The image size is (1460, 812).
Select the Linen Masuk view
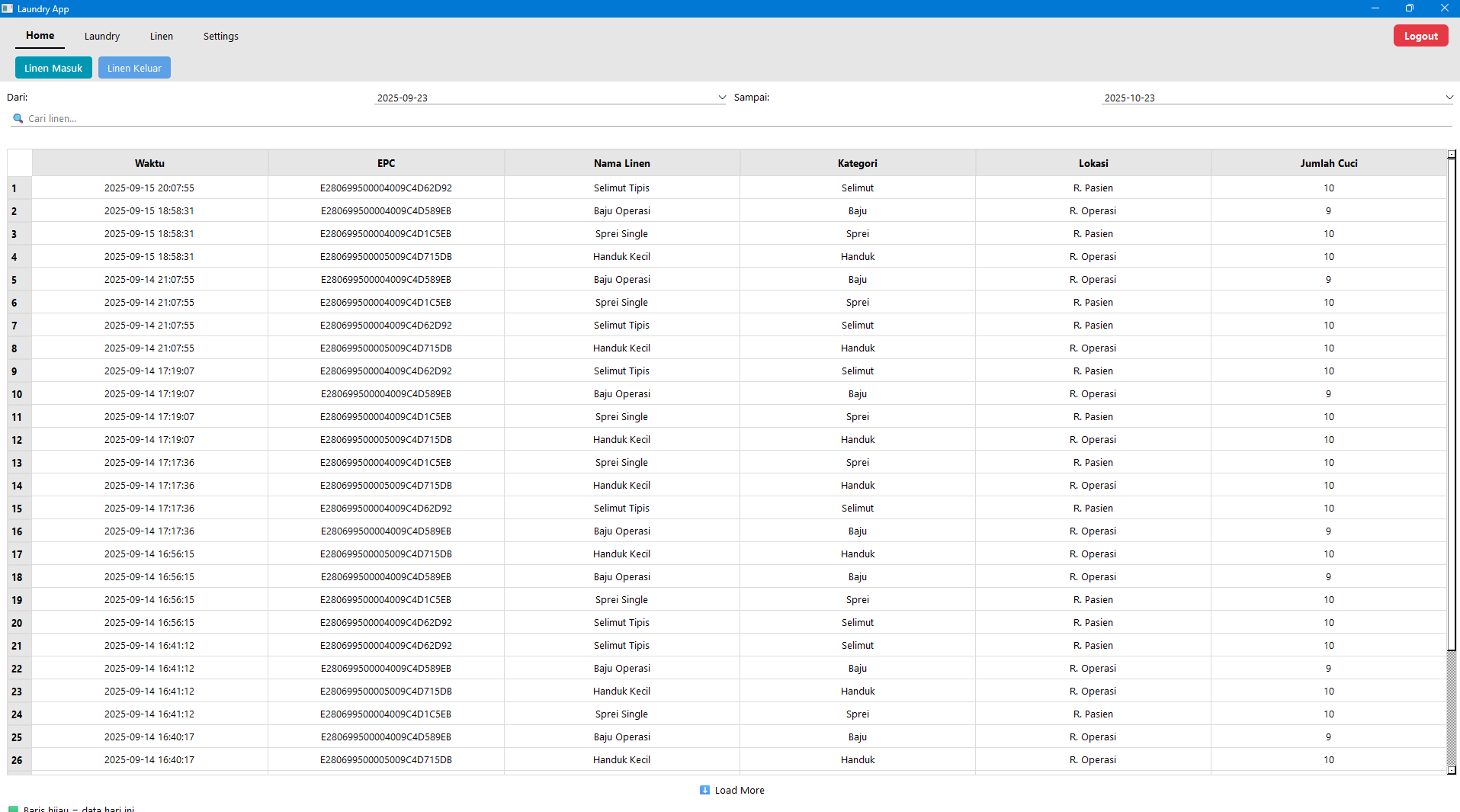coord(53,67)
